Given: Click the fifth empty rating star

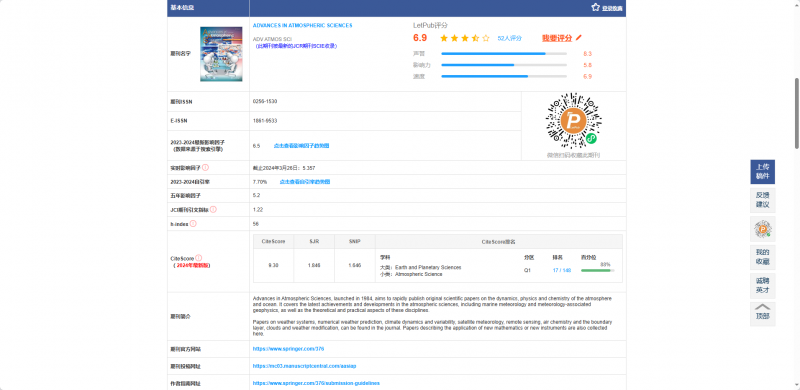Looking at the screenshot, I should [x=486, y=38].
